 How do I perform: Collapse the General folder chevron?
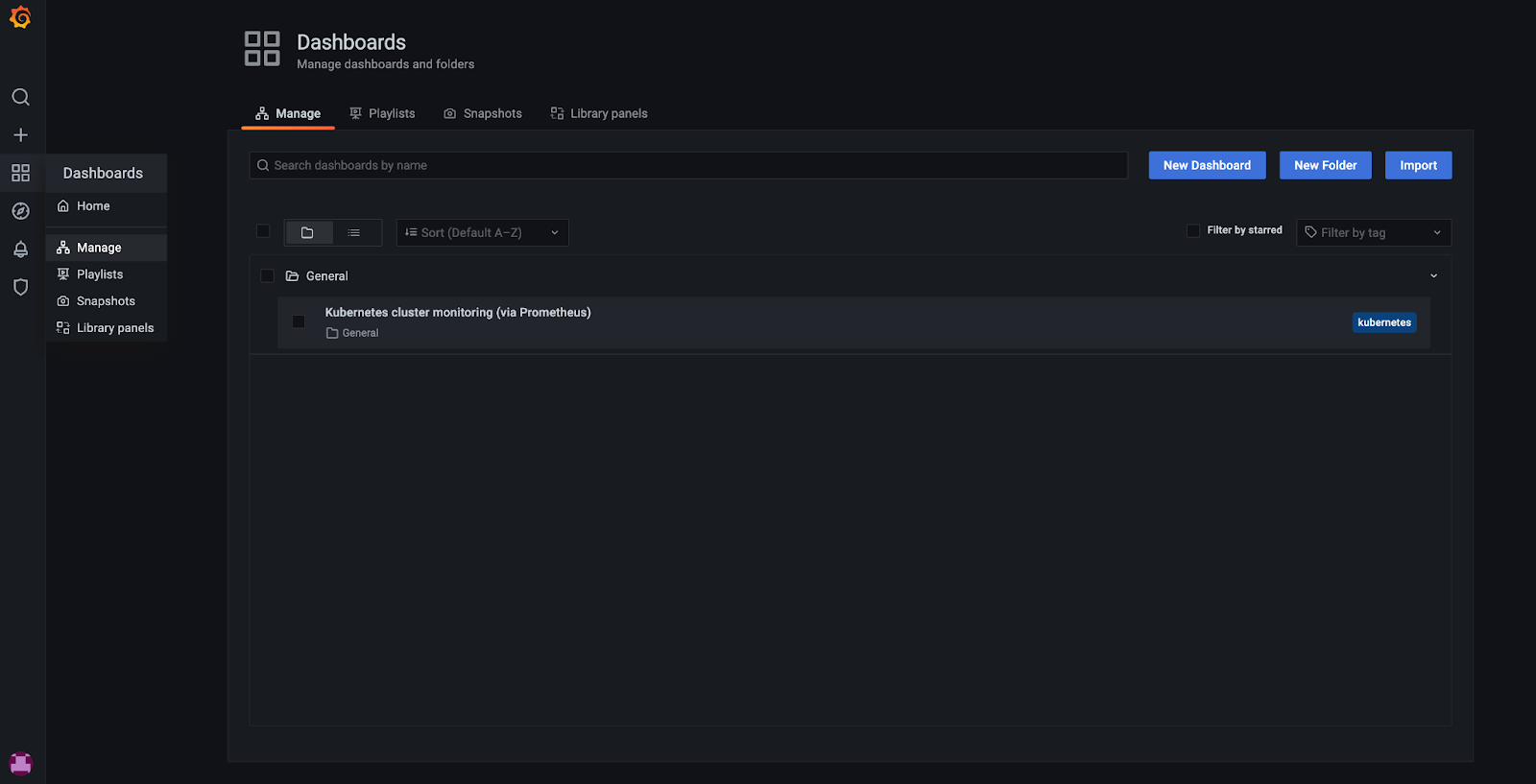[1433, 276]
